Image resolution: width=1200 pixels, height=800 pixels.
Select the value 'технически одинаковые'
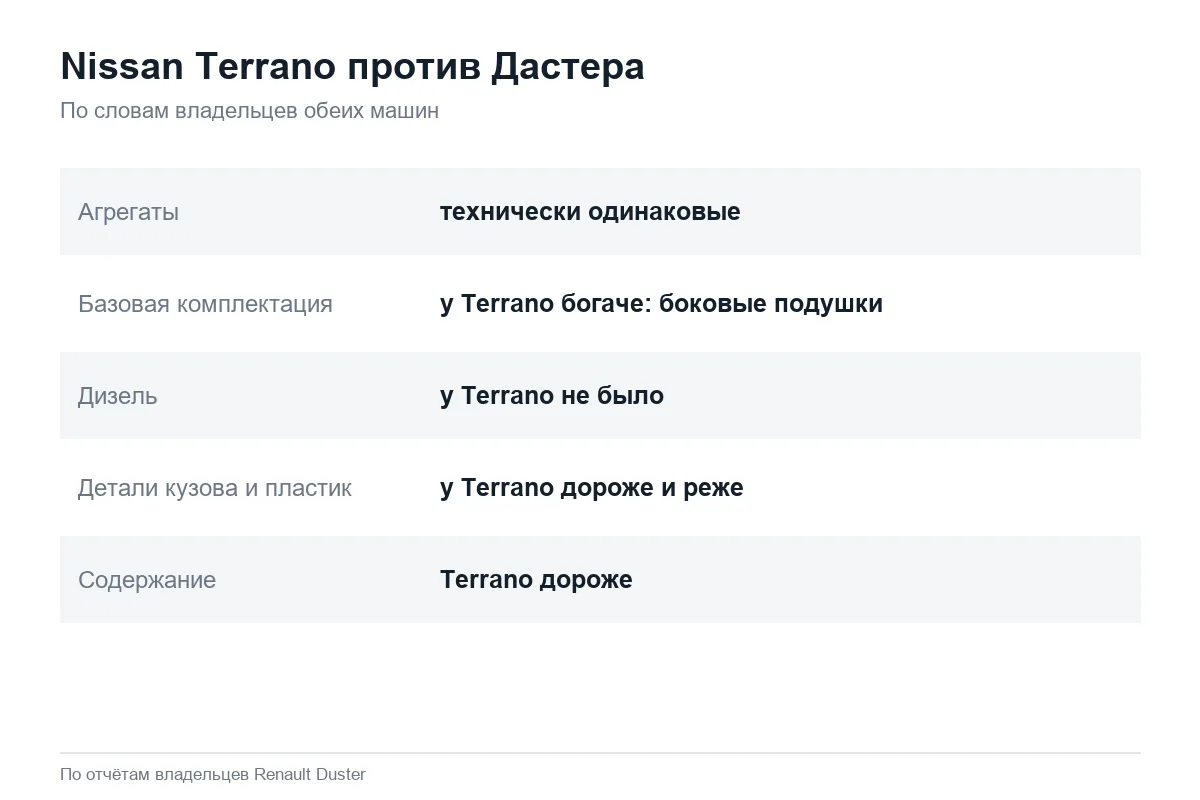tap(590, 212)
